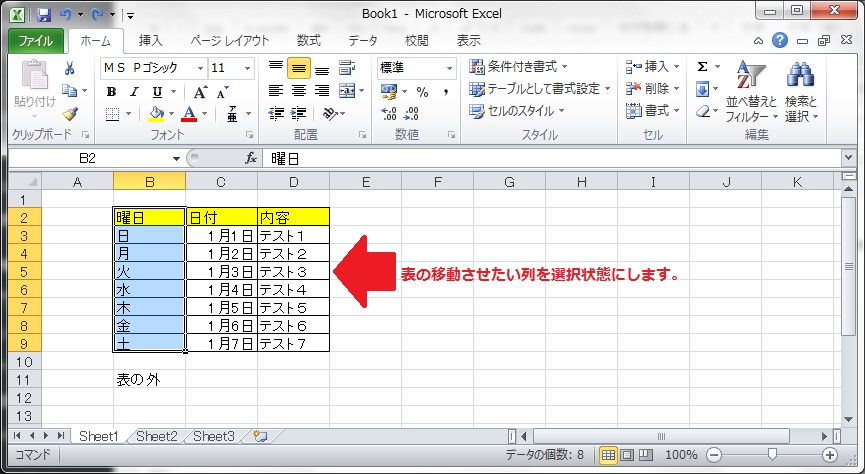
Task: Click the wrap text icon
Action: coord(346,68)
